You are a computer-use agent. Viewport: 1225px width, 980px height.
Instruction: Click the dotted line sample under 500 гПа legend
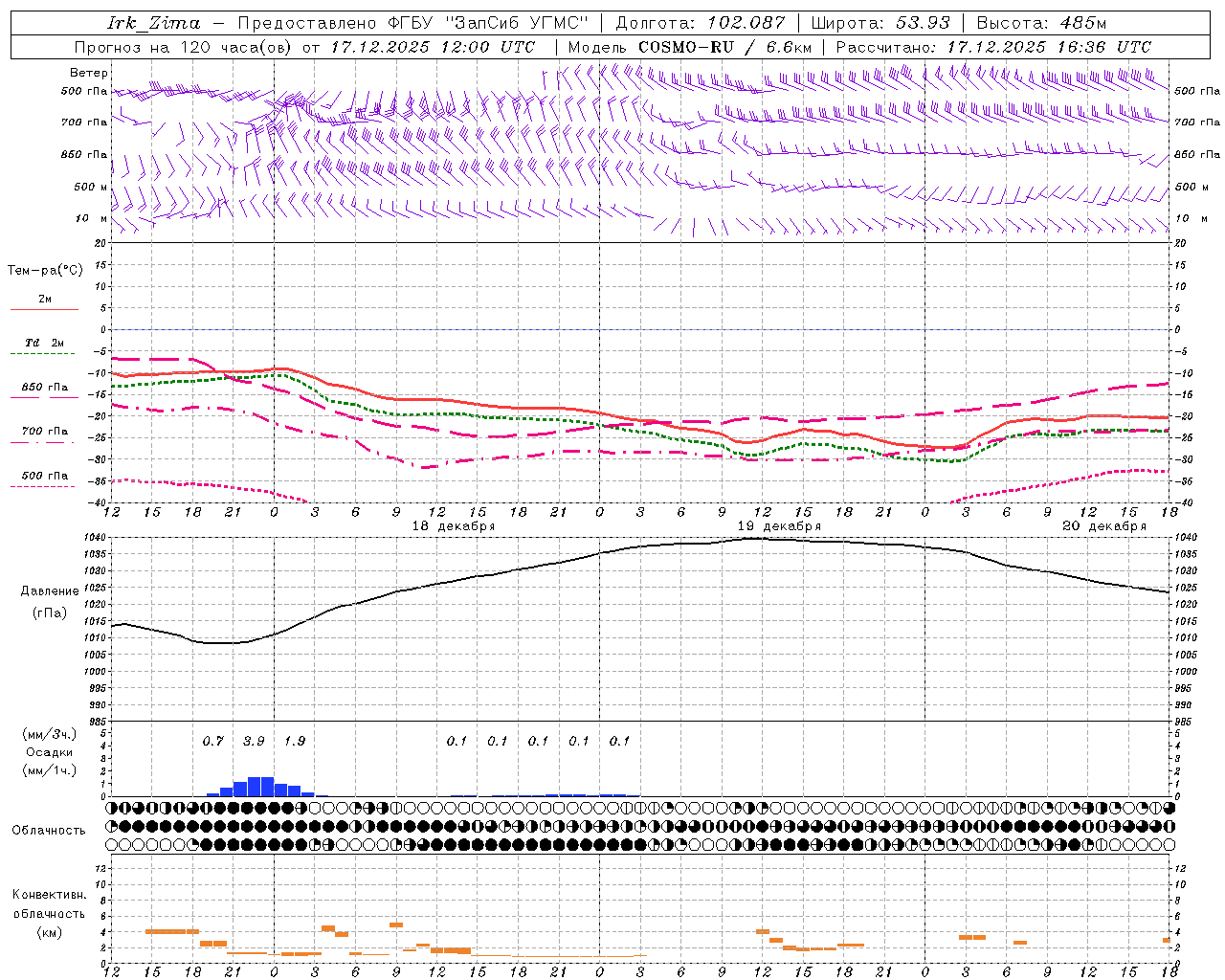tap(42, 486)
